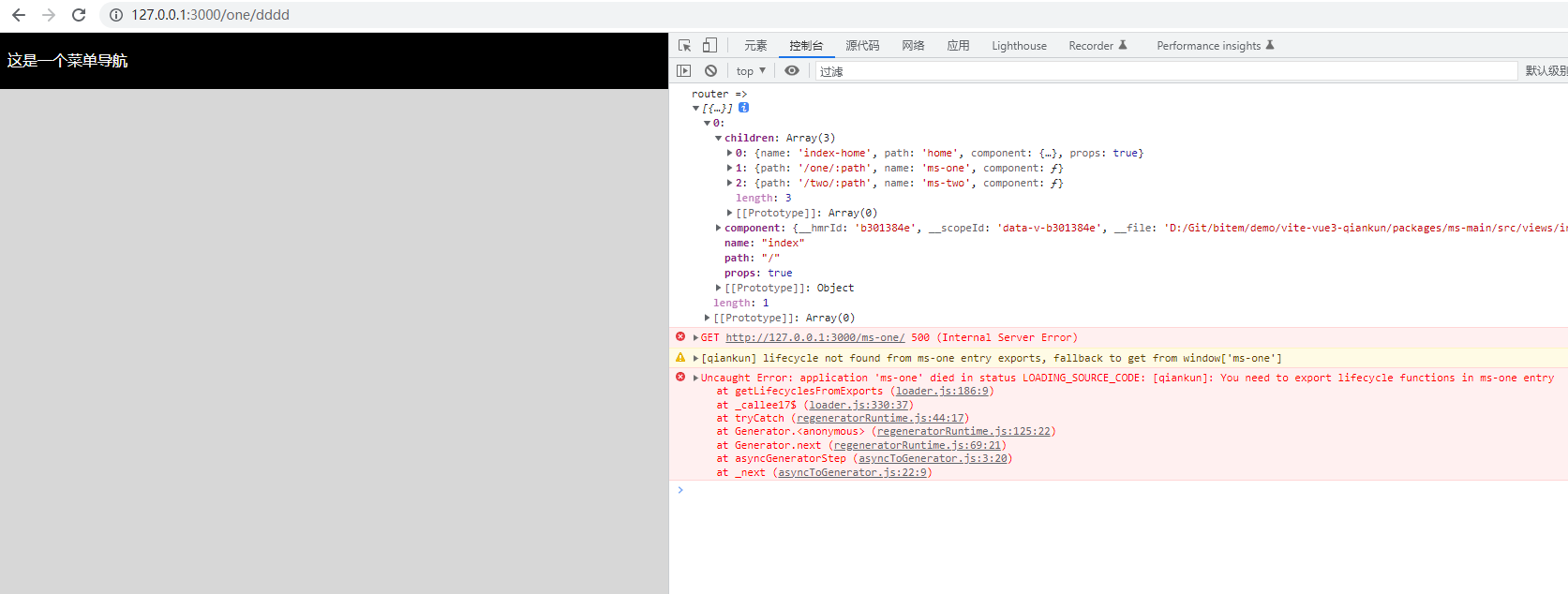
Task: Show the console sidebar icon
Action: [684, 70]
